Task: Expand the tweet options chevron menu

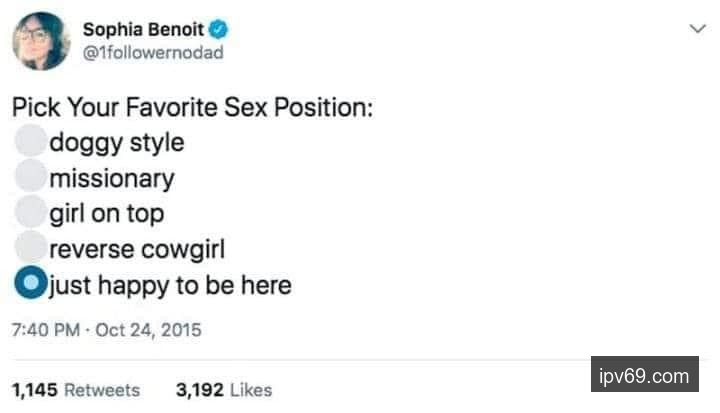Action: click(697, 30)
